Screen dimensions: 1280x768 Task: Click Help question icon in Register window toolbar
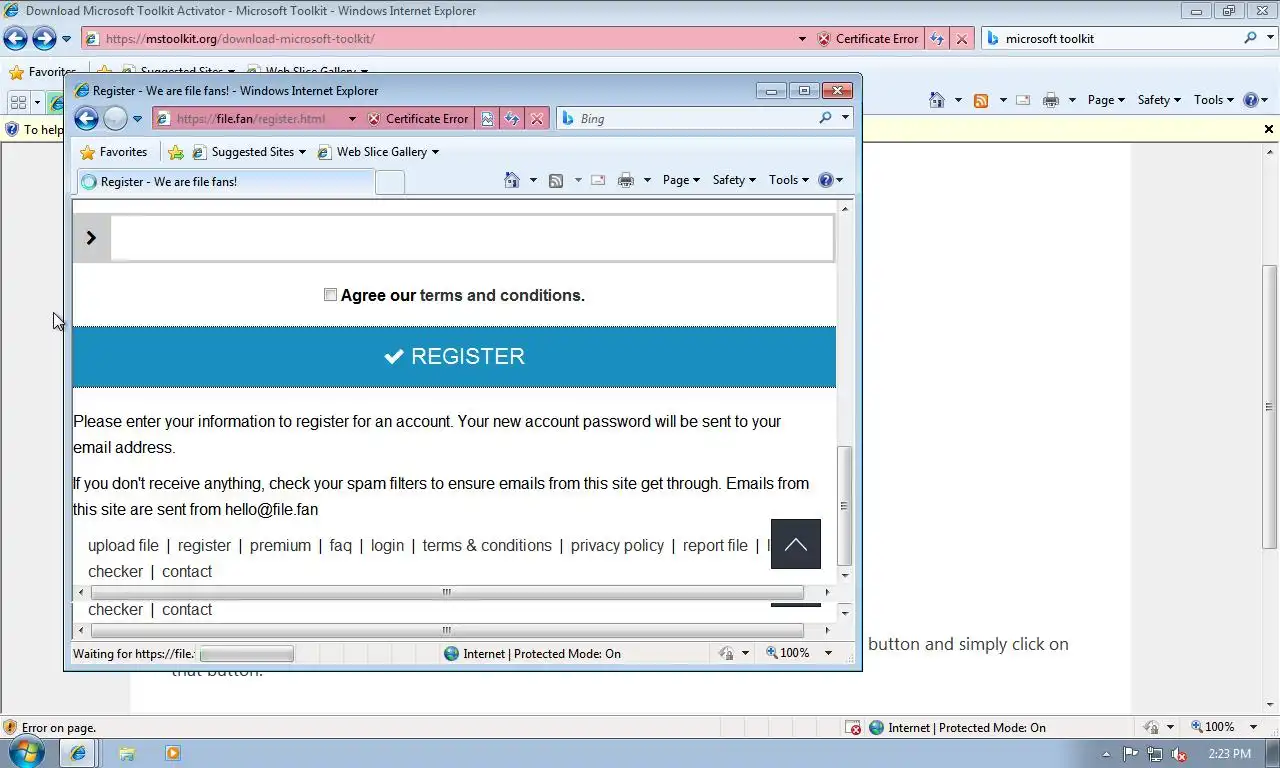(x=826, y=180)
